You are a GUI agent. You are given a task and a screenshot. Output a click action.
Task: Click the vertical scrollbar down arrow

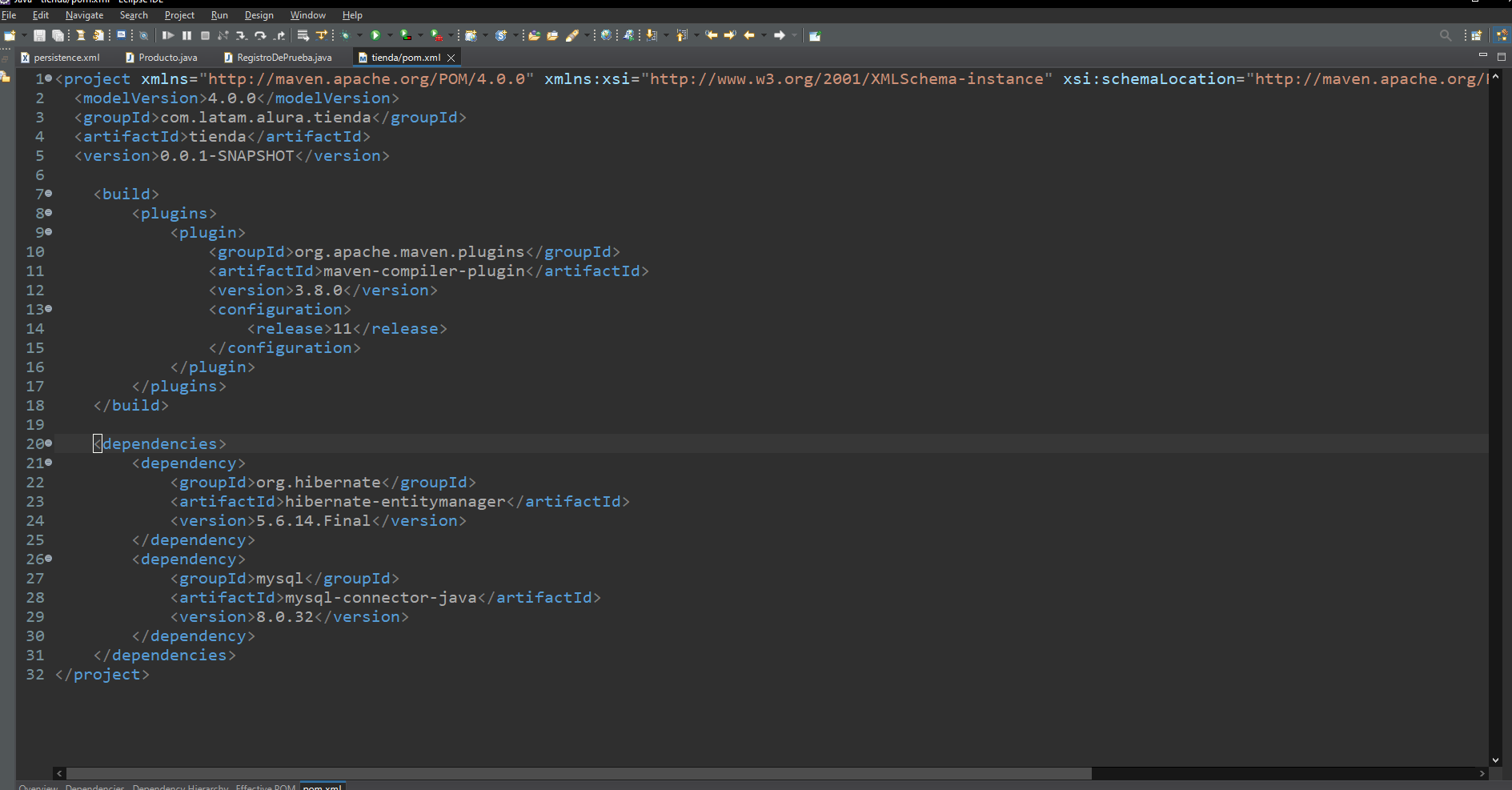[1495, 760]
